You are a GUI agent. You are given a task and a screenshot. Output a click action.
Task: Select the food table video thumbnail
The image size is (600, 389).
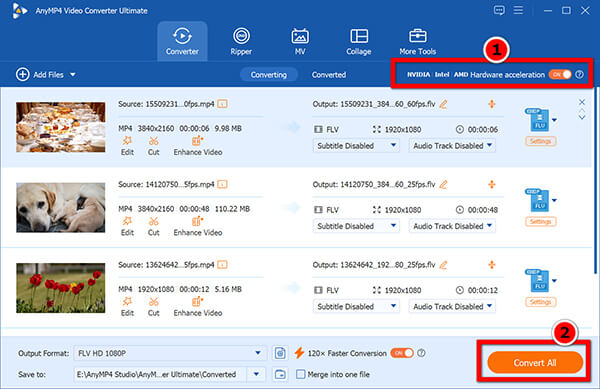point(60,127)
